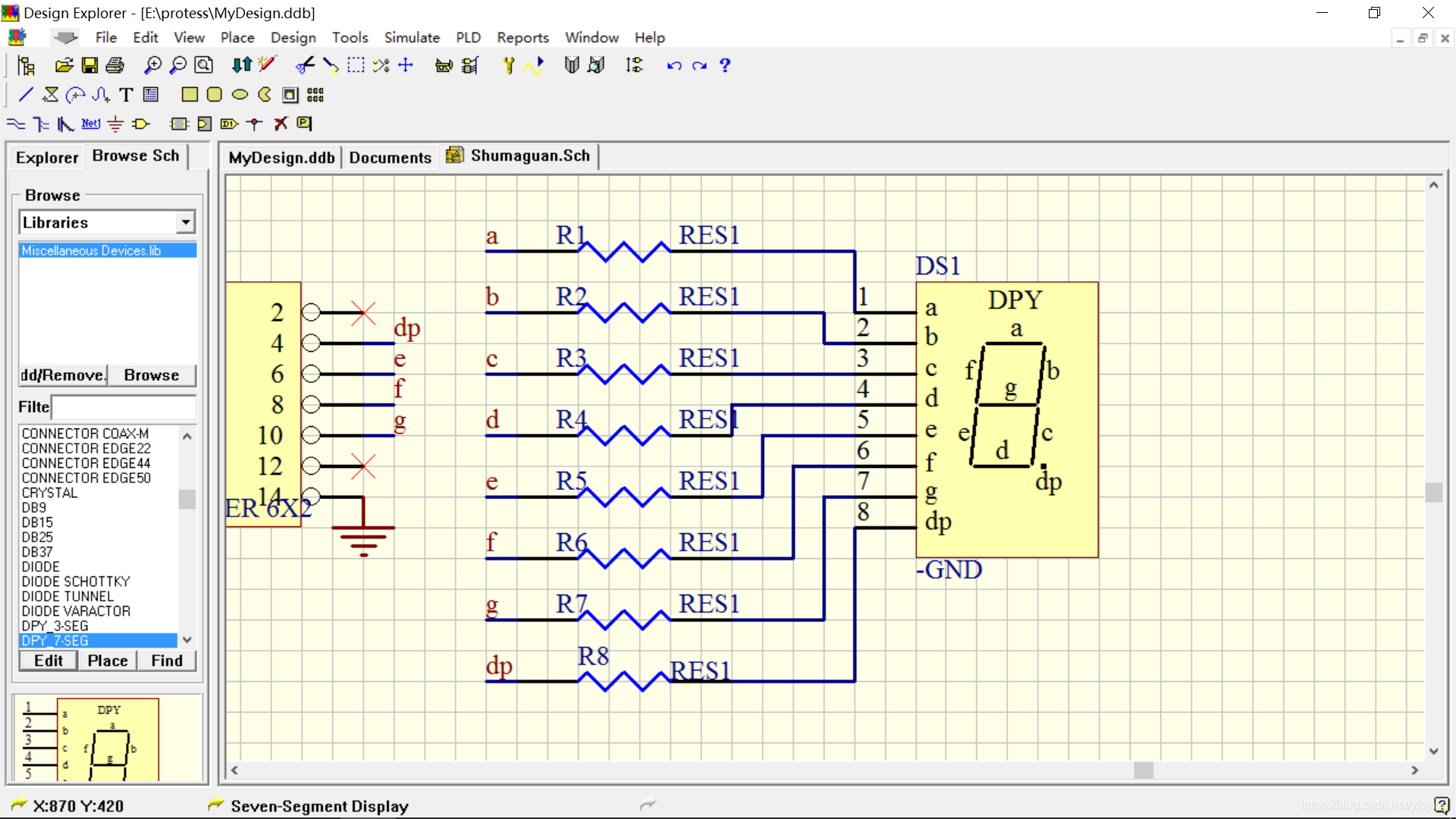Click the Print icon in toolbar

coord(115,66)
